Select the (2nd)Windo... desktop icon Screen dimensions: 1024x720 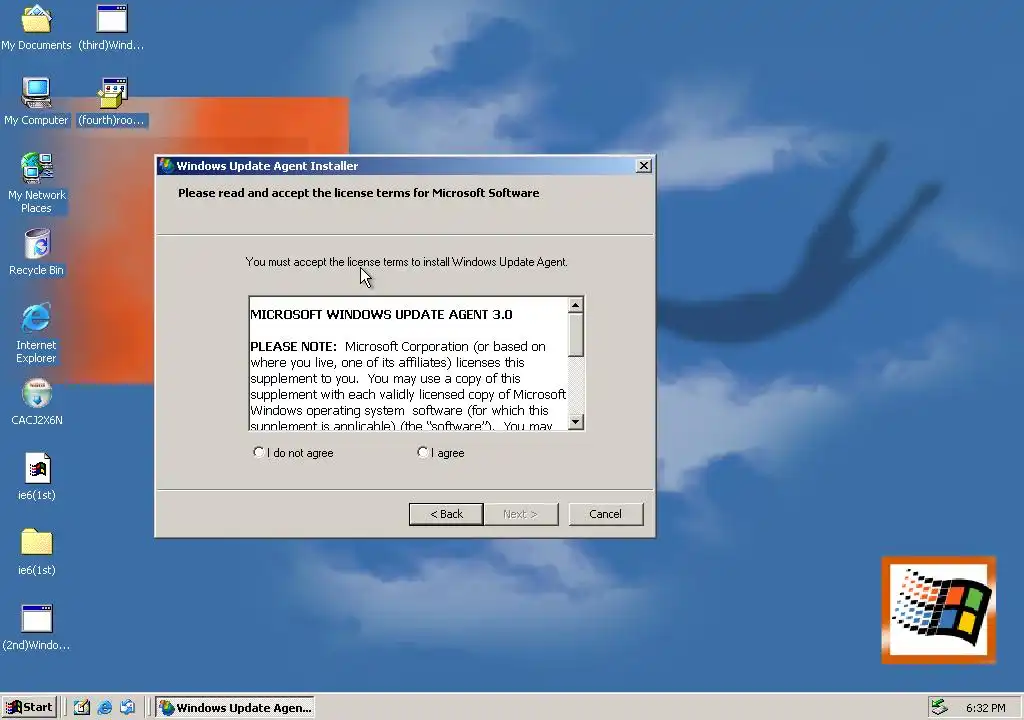[x=37, y=627]
